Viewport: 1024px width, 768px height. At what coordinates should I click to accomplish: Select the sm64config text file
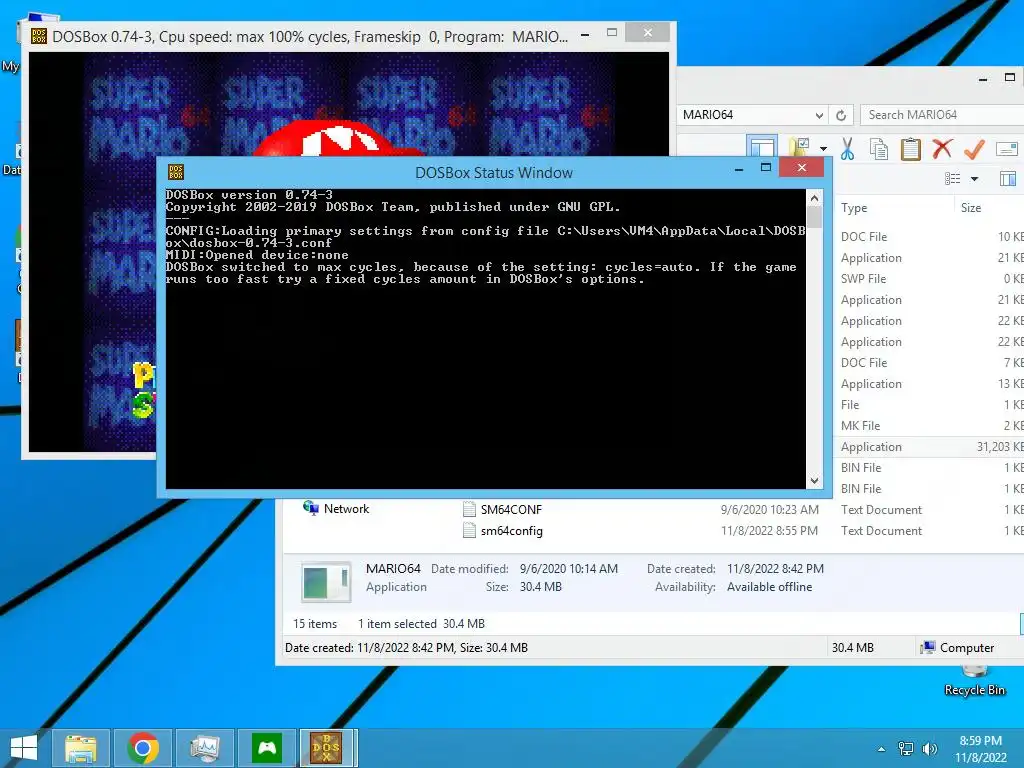tap(511, 531)
